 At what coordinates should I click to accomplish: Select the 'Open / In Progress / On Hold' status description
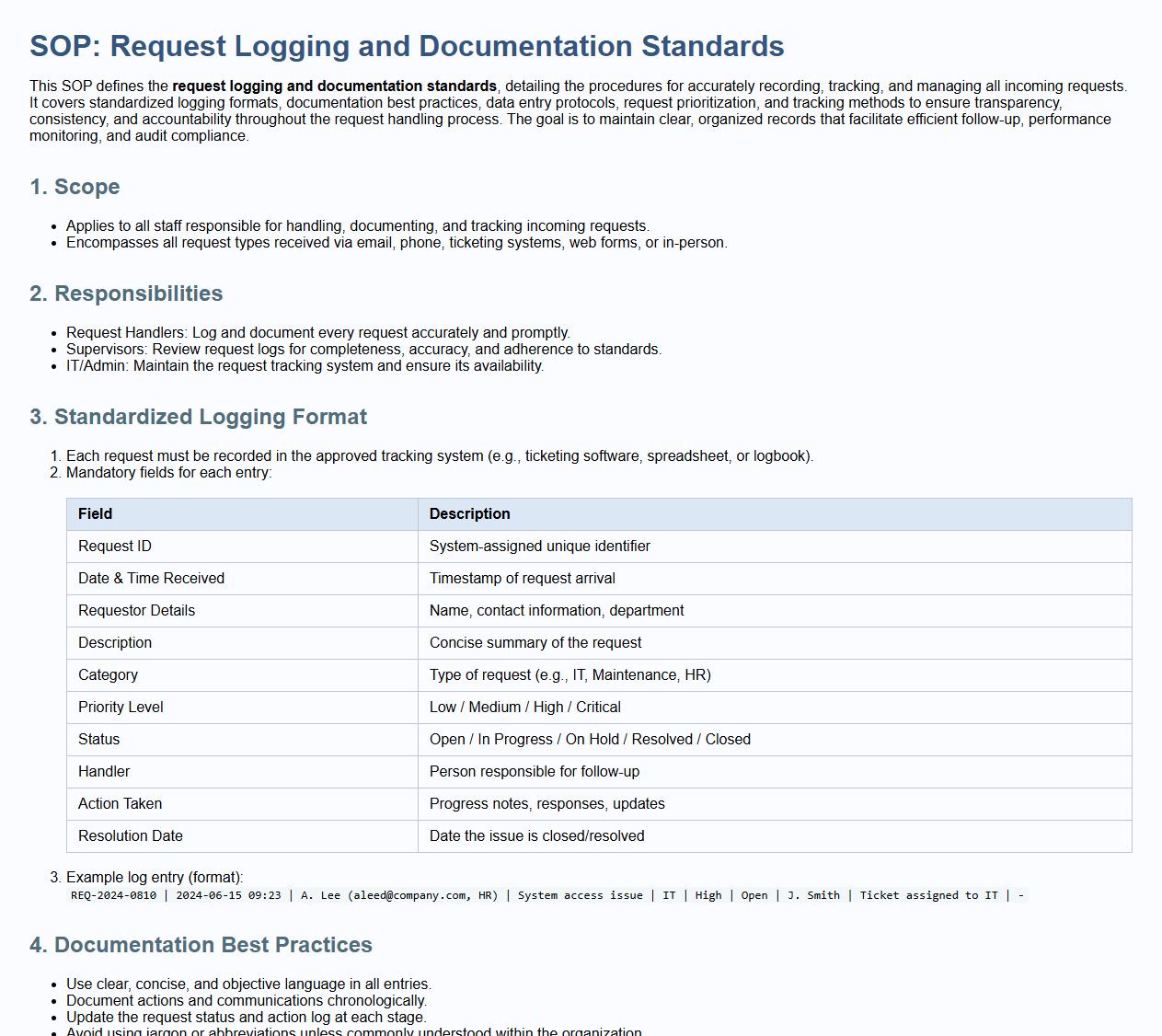pyautogui.click(x=590, y=740)
